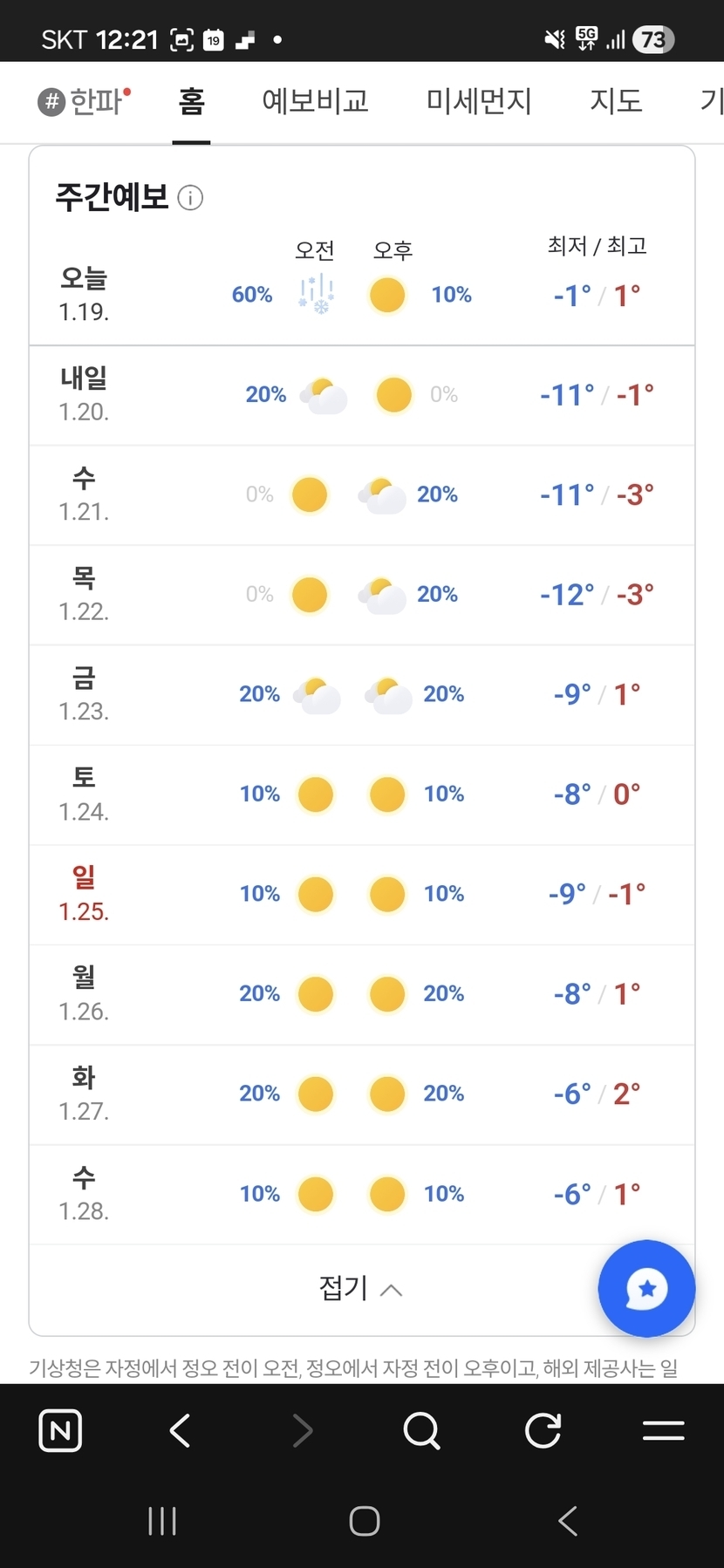The height and width of the screenshot is (1568, 724).
Task: Tap the browser forward arrow
Action: tap(302, 1430)
